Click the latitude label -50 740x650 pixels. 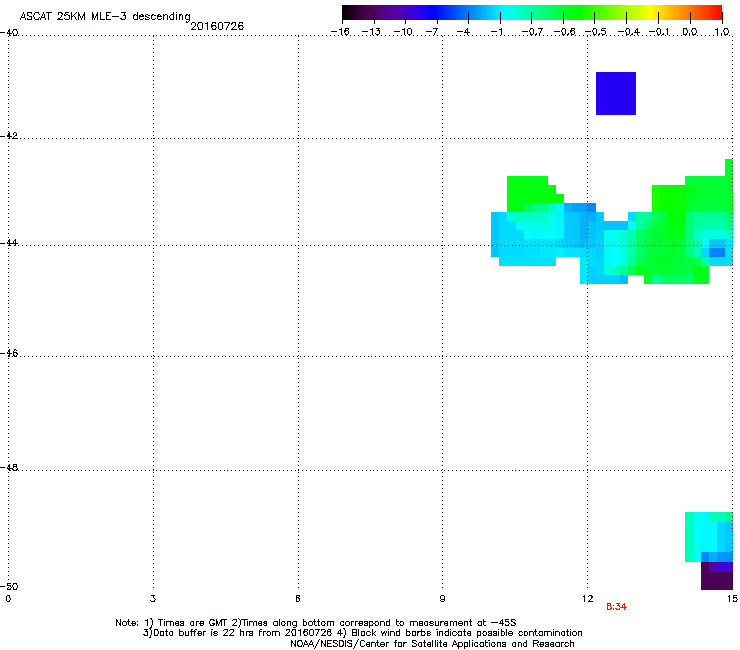point(9,586)
